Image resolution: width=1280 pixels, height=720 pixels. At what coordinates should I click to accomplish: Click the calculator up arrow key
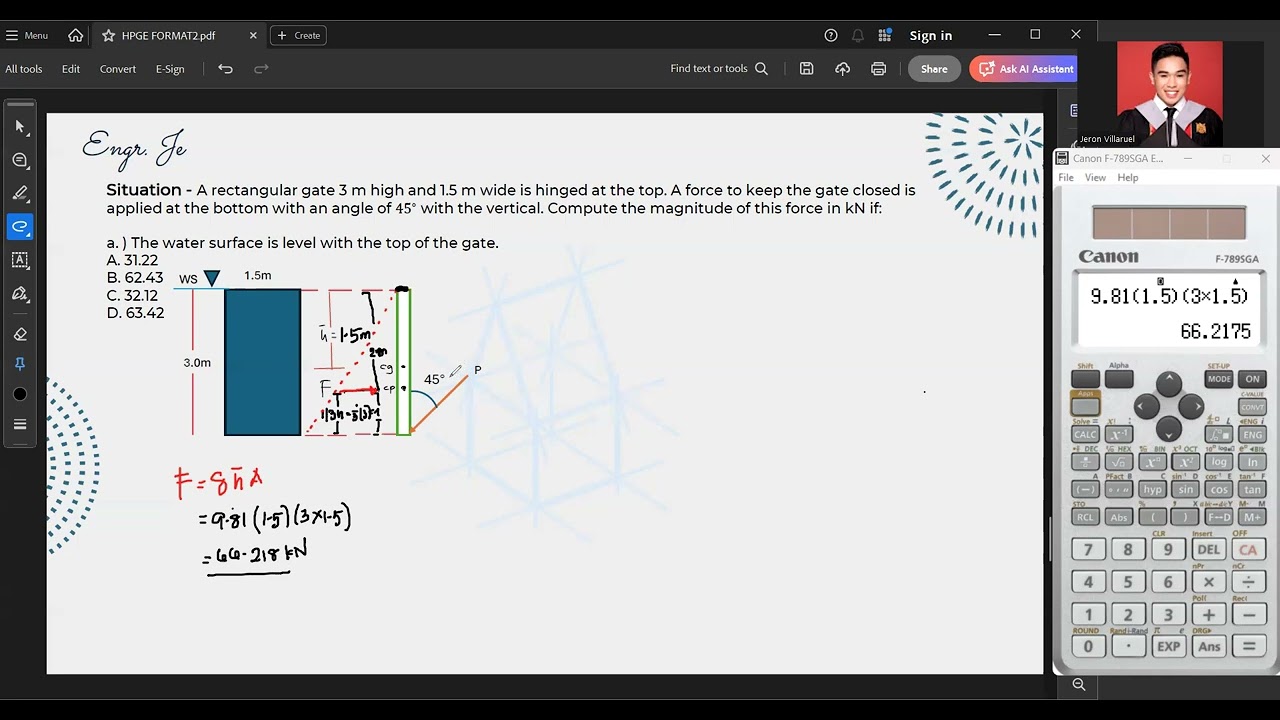(x=1169, y=383)
